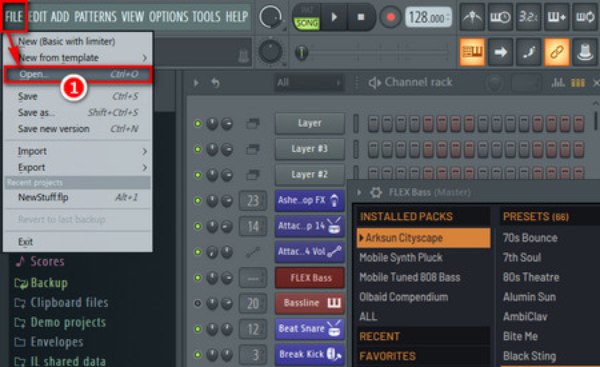Screen dimensions: 600x367
Task: Toggle wait for input icon
Action: click(x=500, y=17)
